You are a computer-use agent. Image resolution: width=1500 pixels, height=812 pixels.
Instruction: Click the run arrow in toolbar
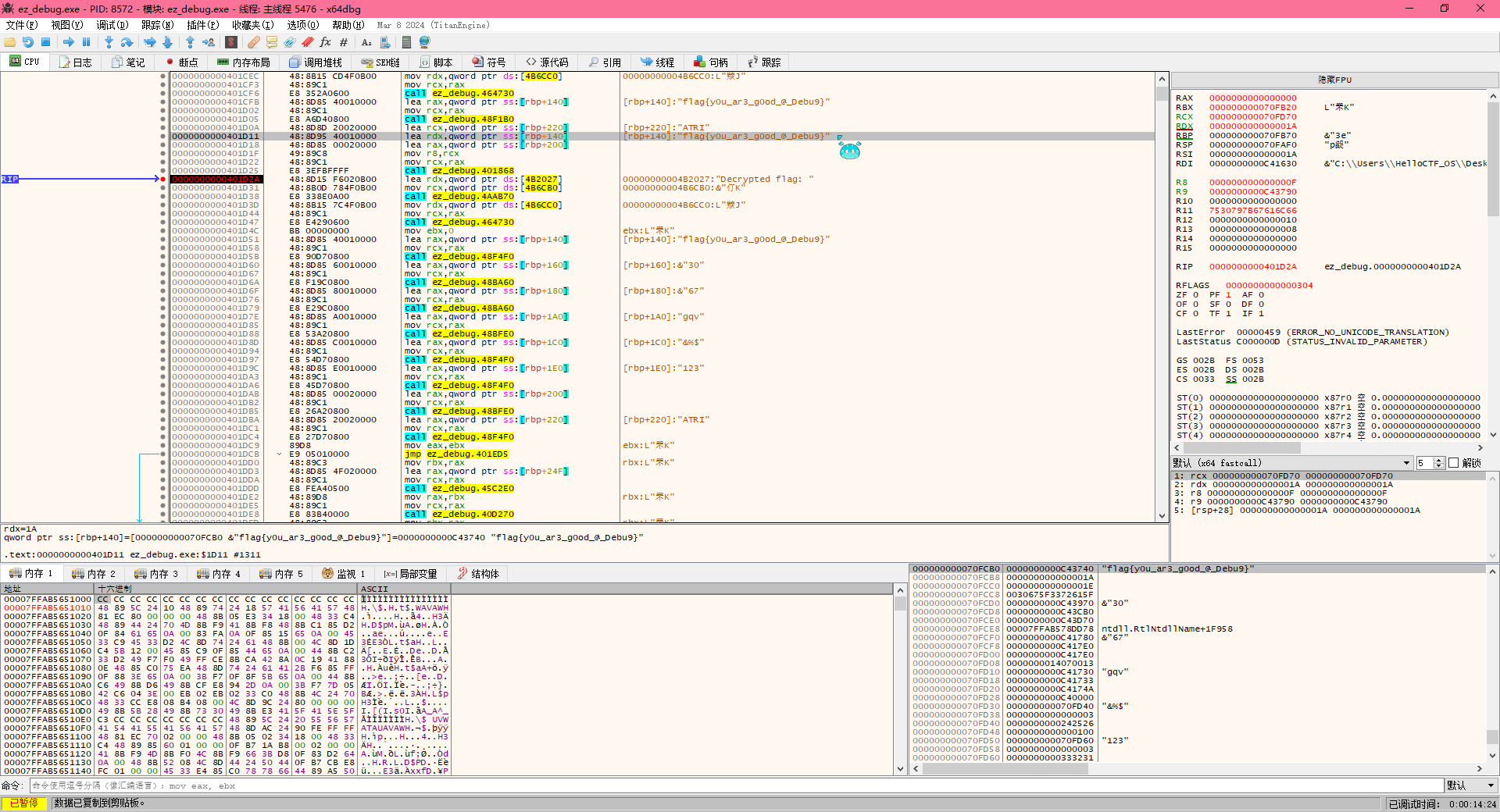[69, 42]
